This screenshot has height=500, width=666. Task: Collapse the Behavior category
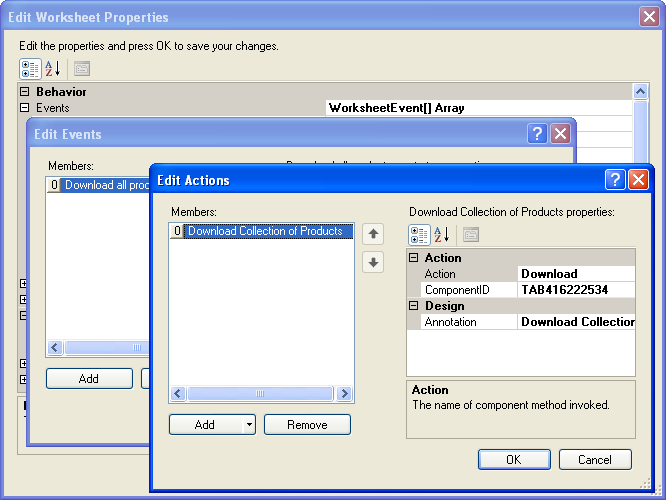pyautogui.click(x=25, y=91)
